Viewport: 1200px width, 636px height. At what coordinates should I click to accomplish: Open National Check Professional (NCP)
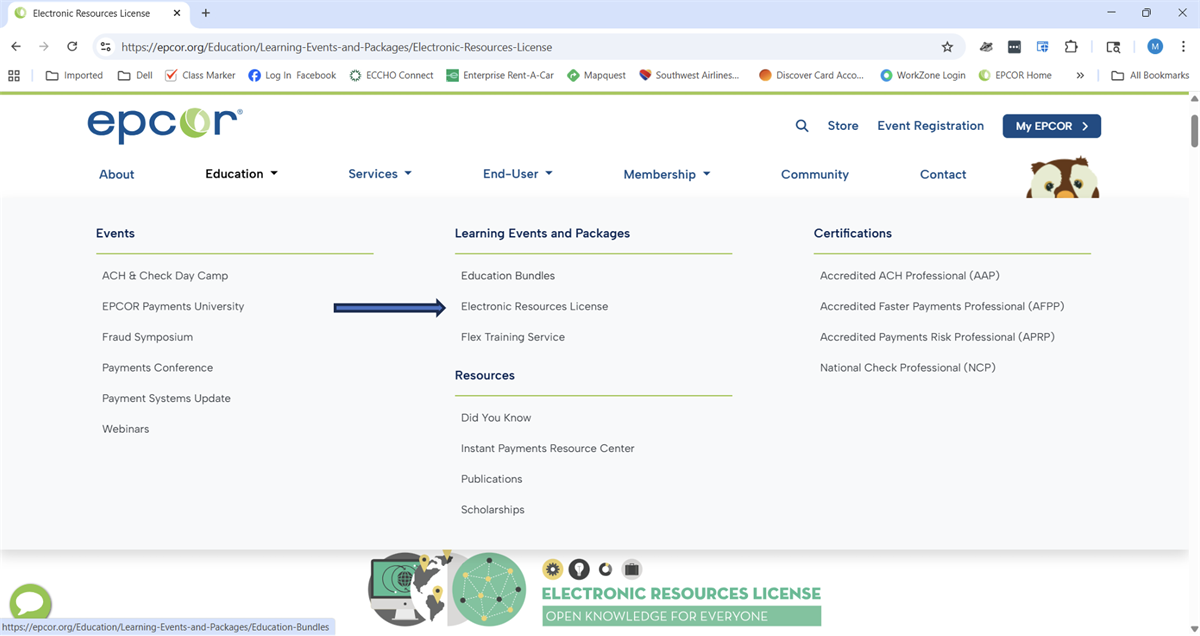coord(908,368)
